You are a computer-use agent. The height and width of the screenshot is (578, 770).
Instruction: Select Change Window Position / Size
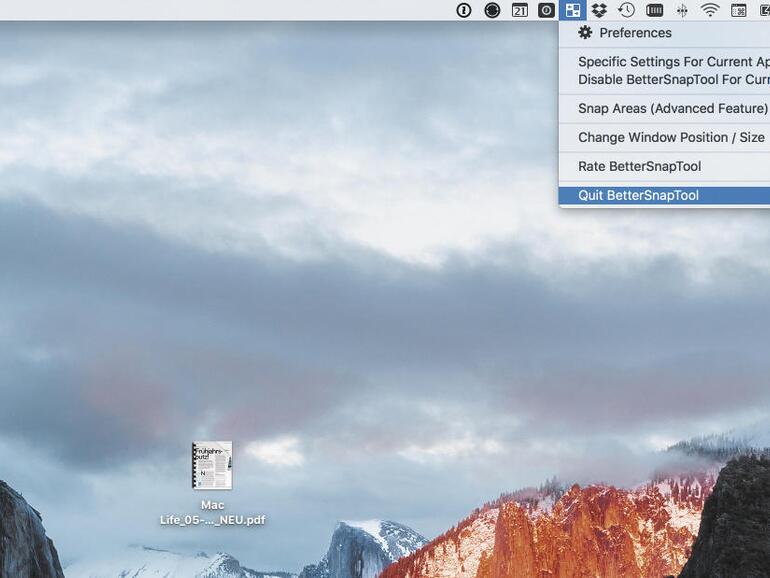(x=664, y=138)
